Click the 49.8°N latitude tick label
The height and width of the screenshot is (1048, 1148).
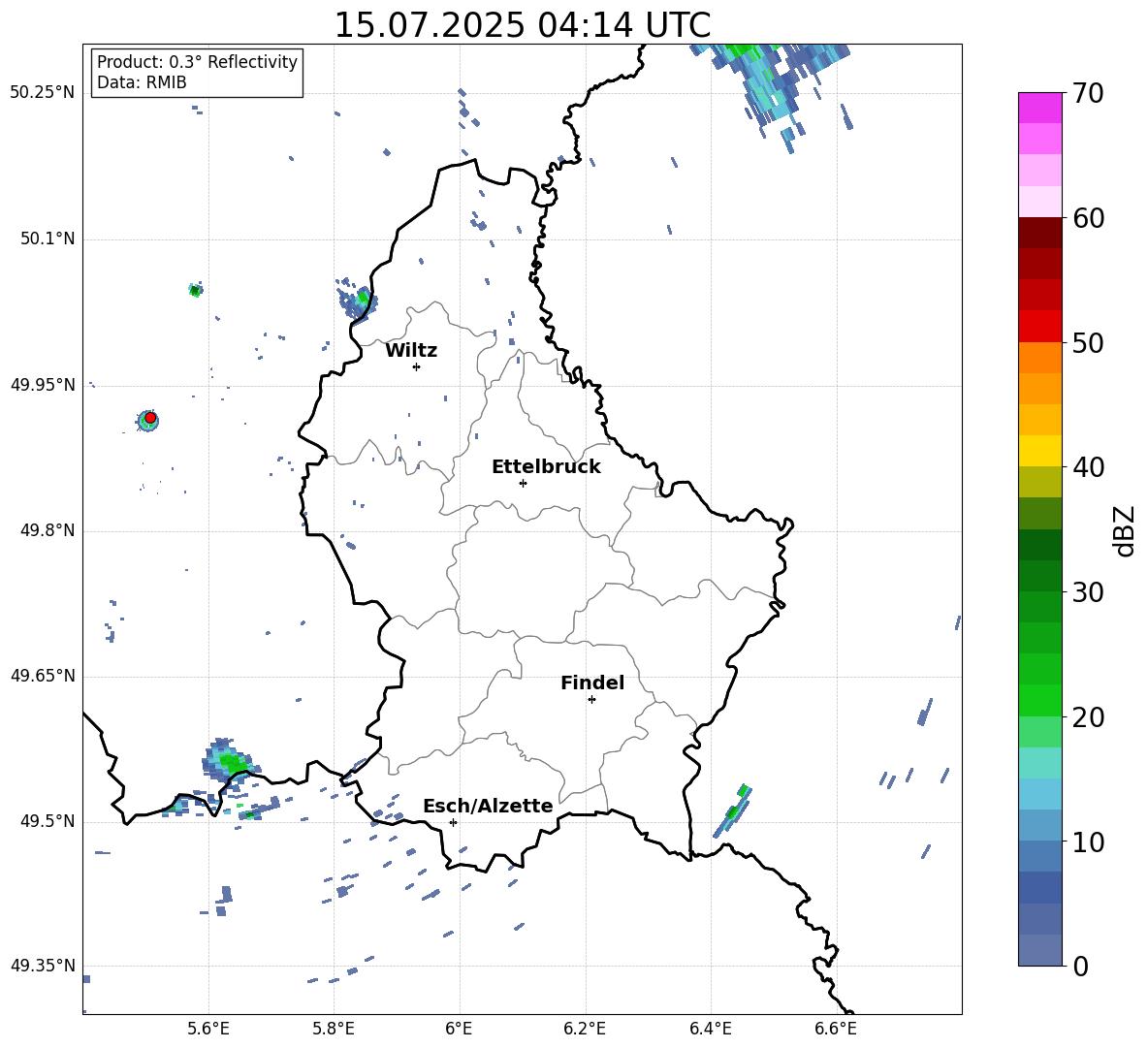(47, 530)
